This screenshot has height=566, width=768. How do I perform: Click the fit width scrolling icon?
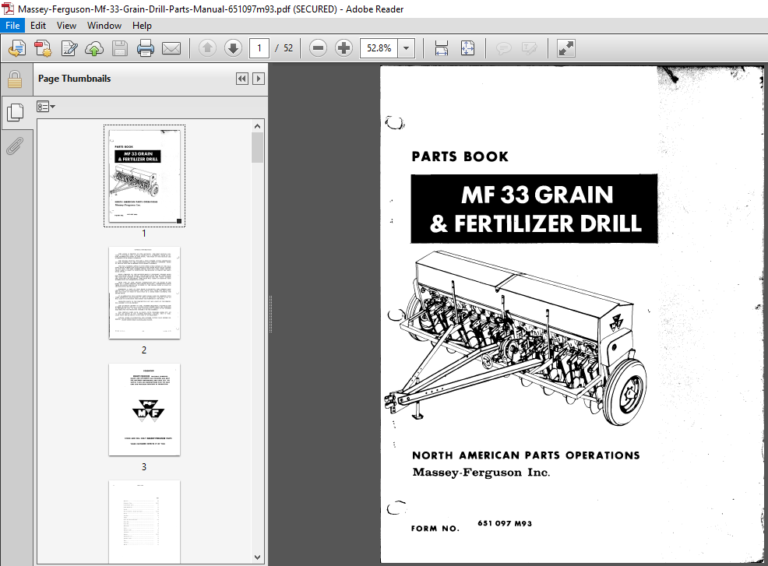click(x=441, y=48)
